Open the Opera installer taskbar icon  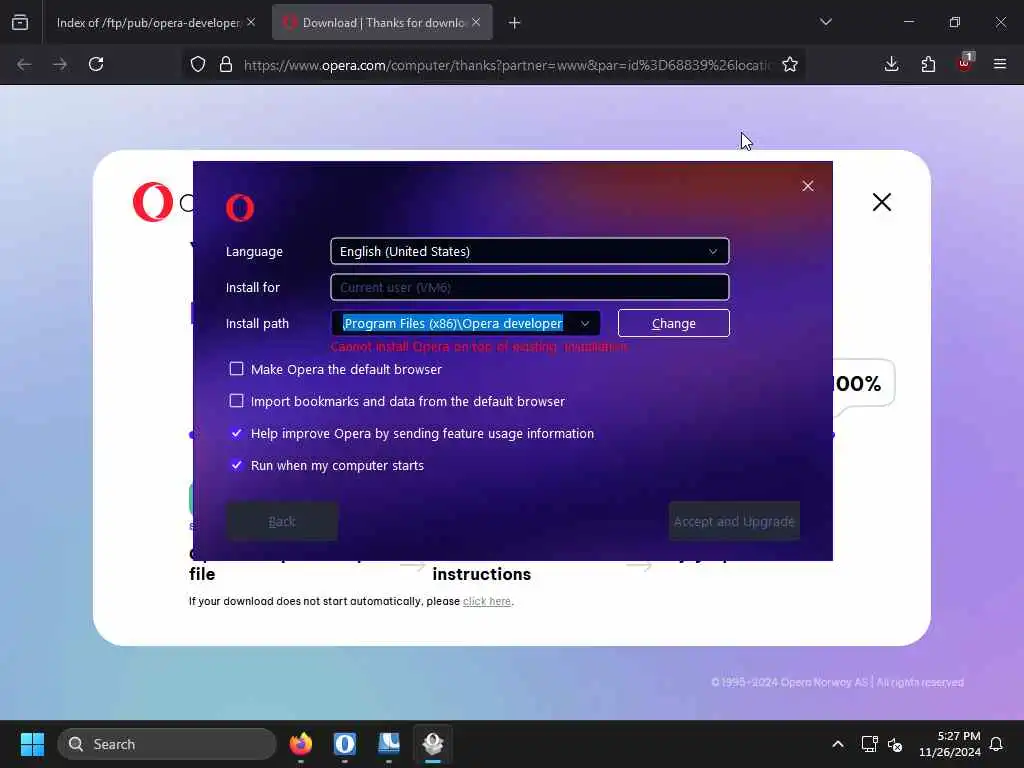433,744
